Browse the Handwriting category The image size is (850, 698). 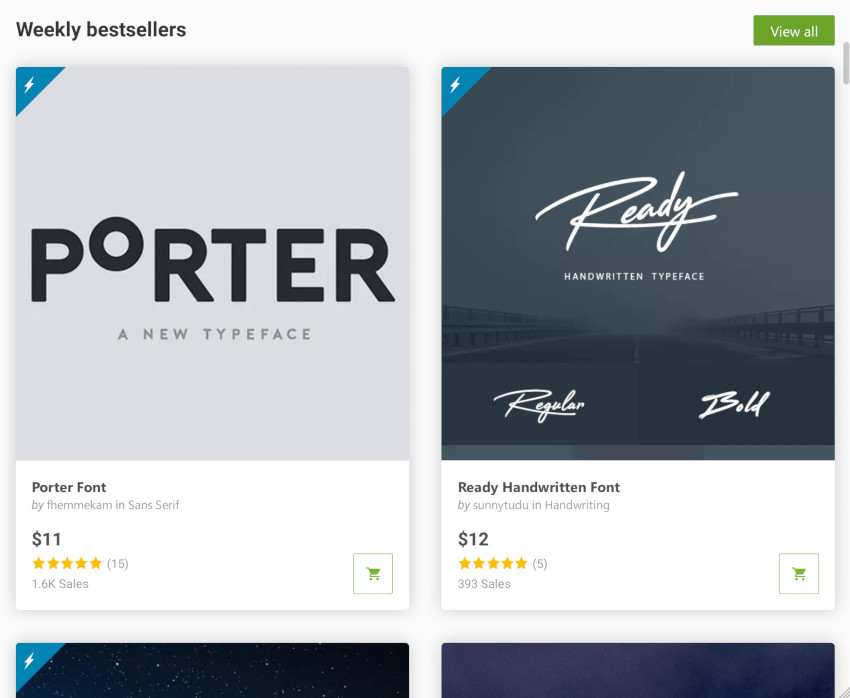click(x=577, y=505)
